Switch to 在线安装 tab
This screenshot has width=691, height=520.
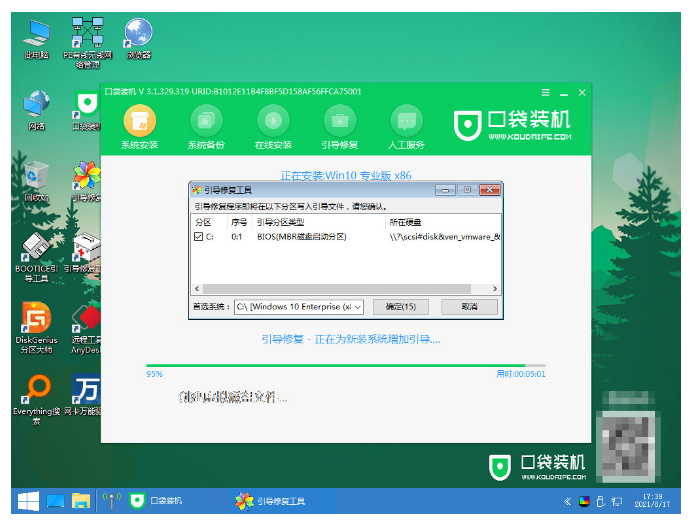click(x=273, y=127)
